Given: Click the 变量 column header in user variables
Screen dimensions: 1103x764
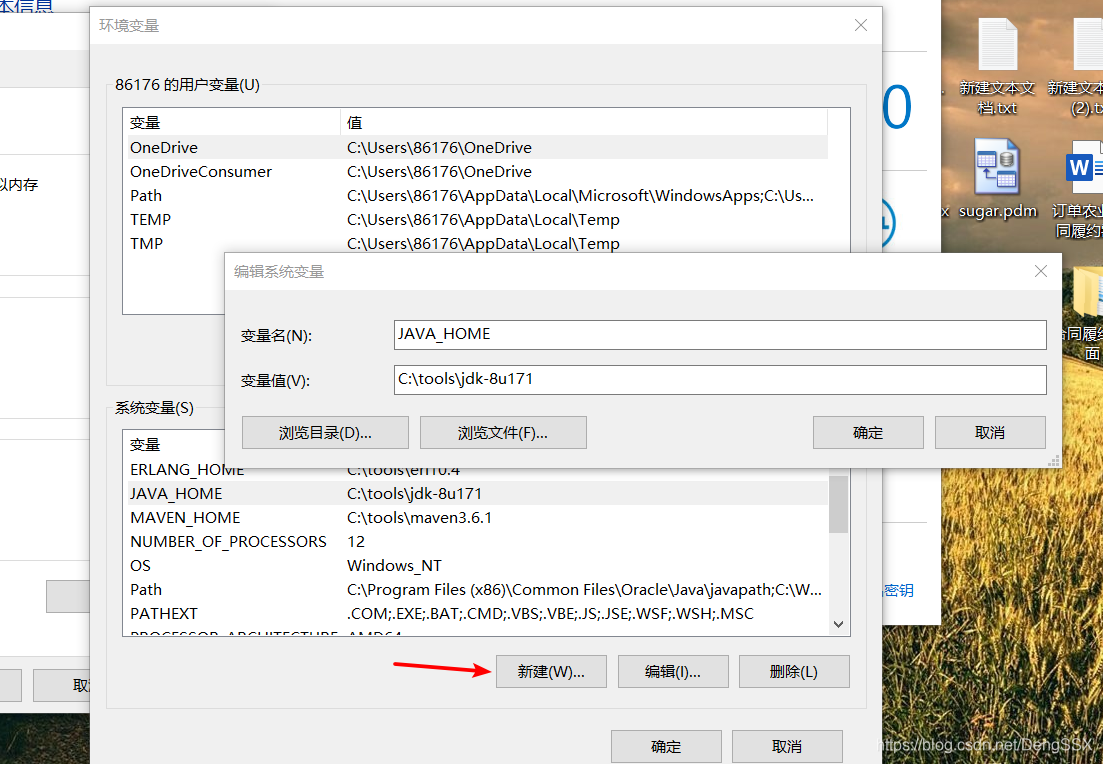Looking at the screenshot, I should 231,122.
